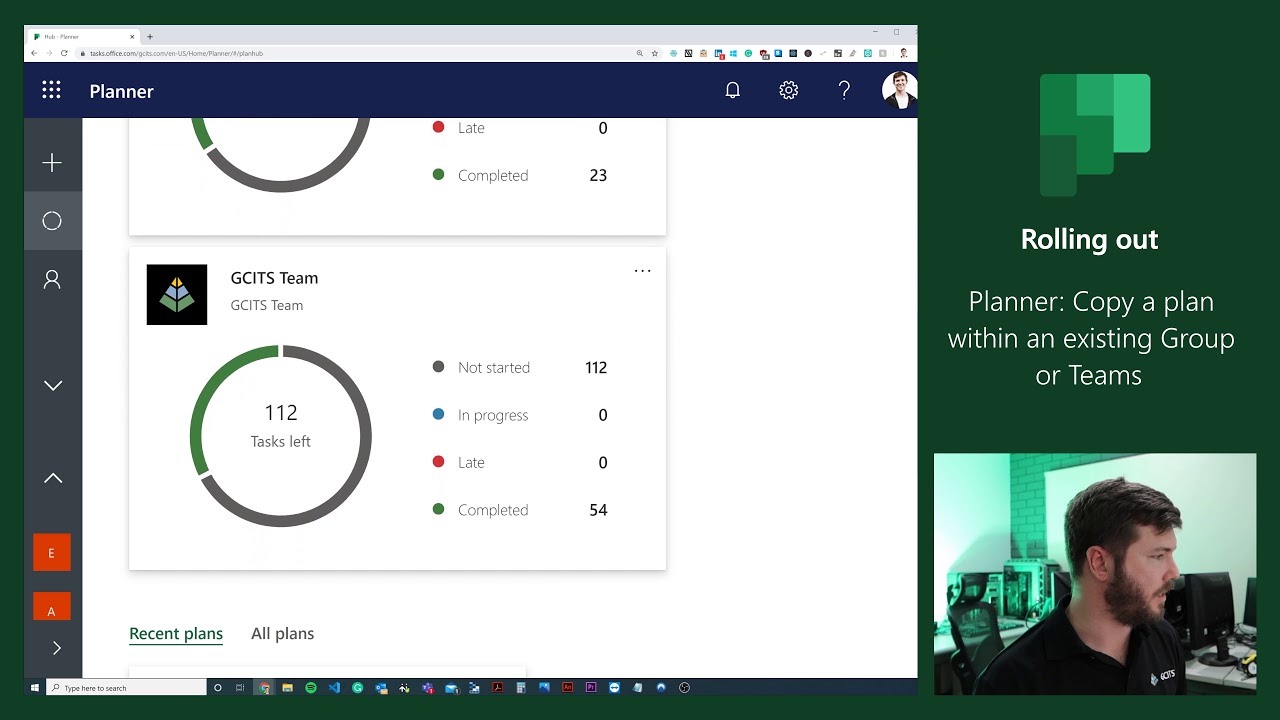The width and height of the screenshot is (1280, 720).
Task: Open TeamViewer from the taskbar
Action: (x=614, y=688)
